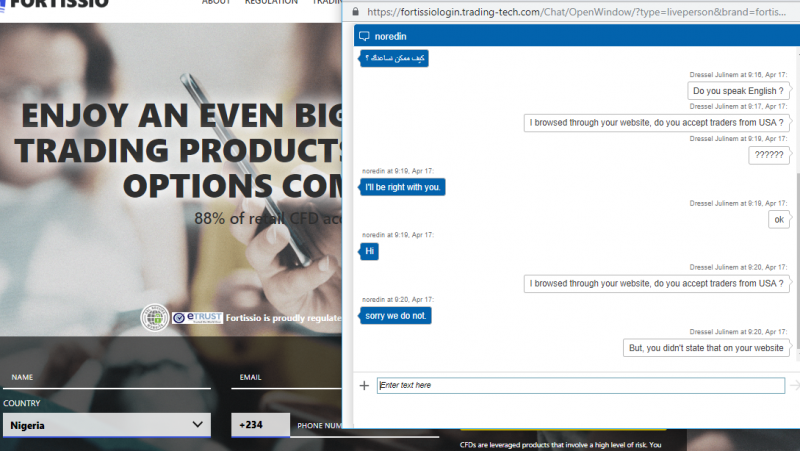Screen dimensions: 800x451
Task: Open the Nigeria country dropdown
Action: (x=107, y=425)
